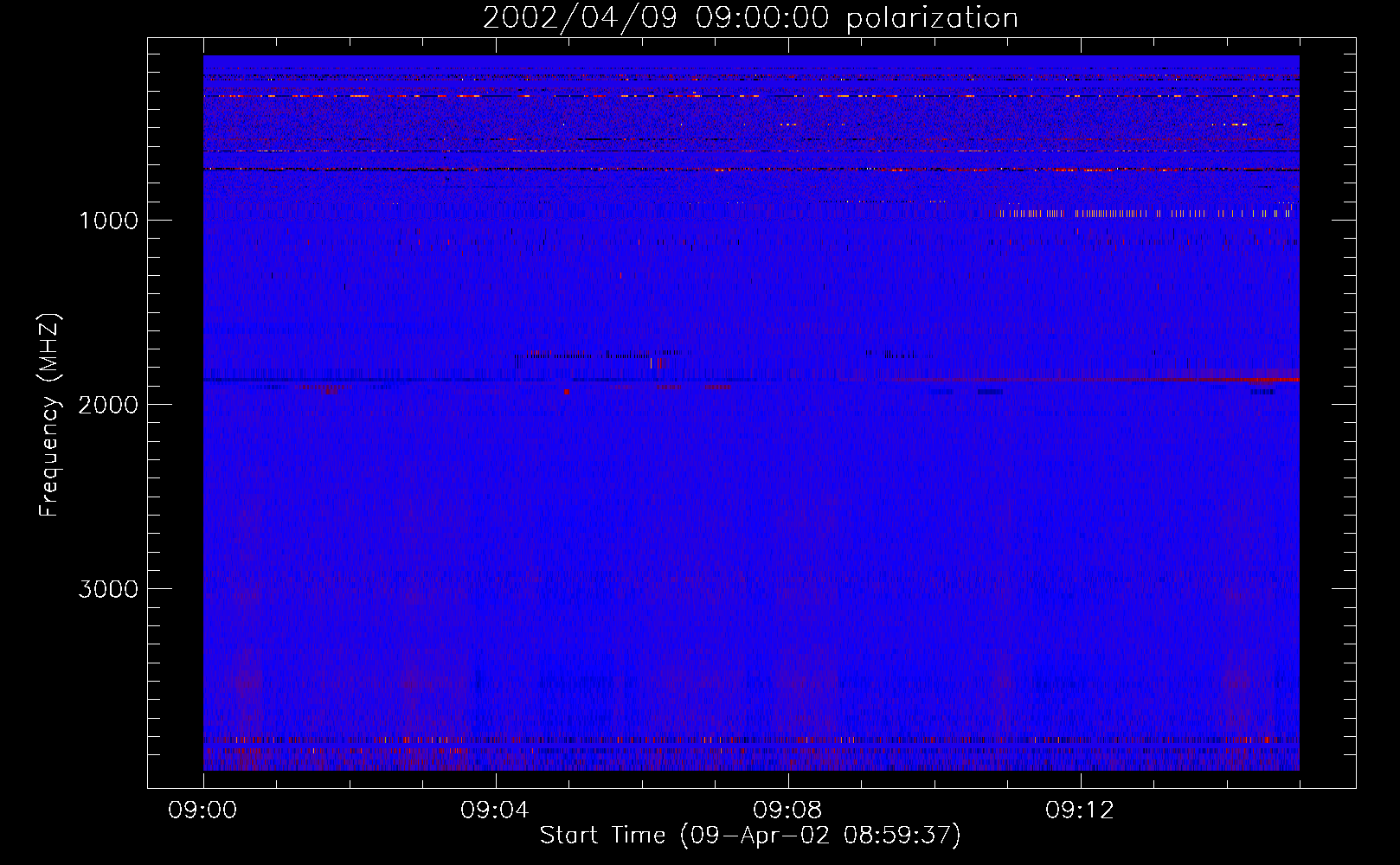Click the x-axis label "Start Time (09-Apr-02 08:59:37)"
This screenshot has height=865, width=1400.
pyautogui.click(x=750, y=836)
